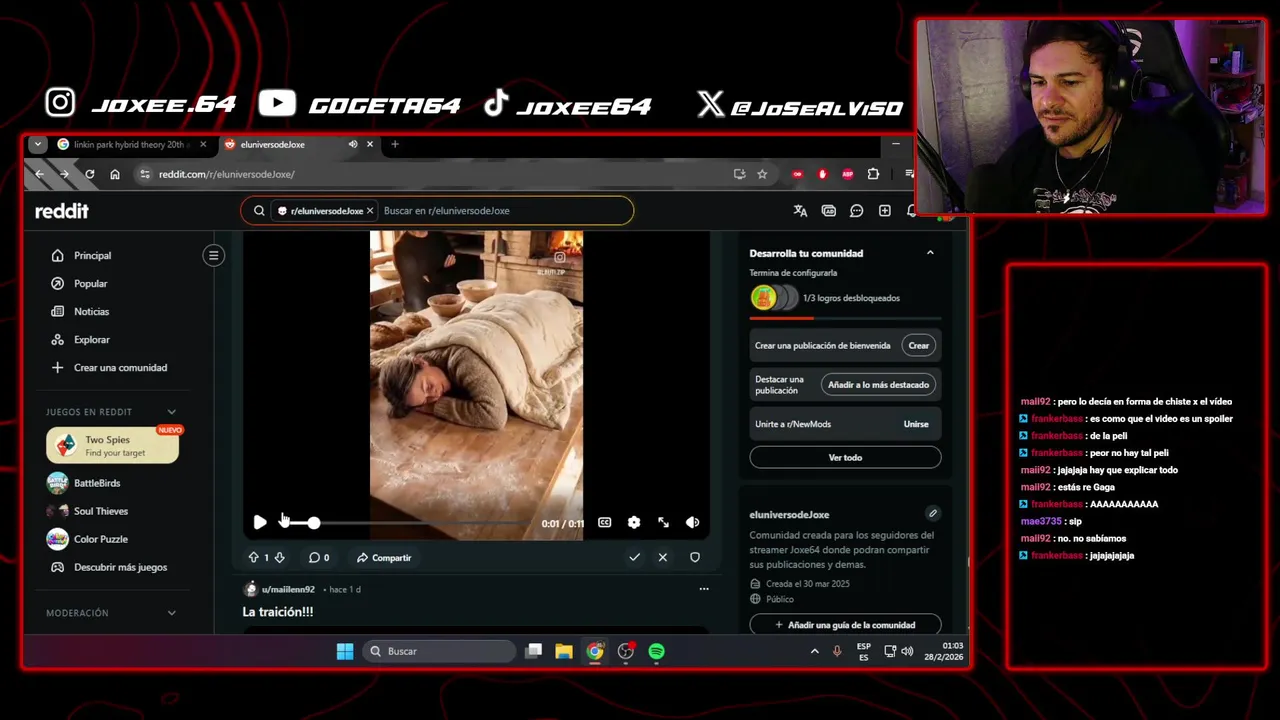Remove r/eluniversodeJoxe search filter chip
The height and width of the screenshot is (720, 1280).
point(370,211)
